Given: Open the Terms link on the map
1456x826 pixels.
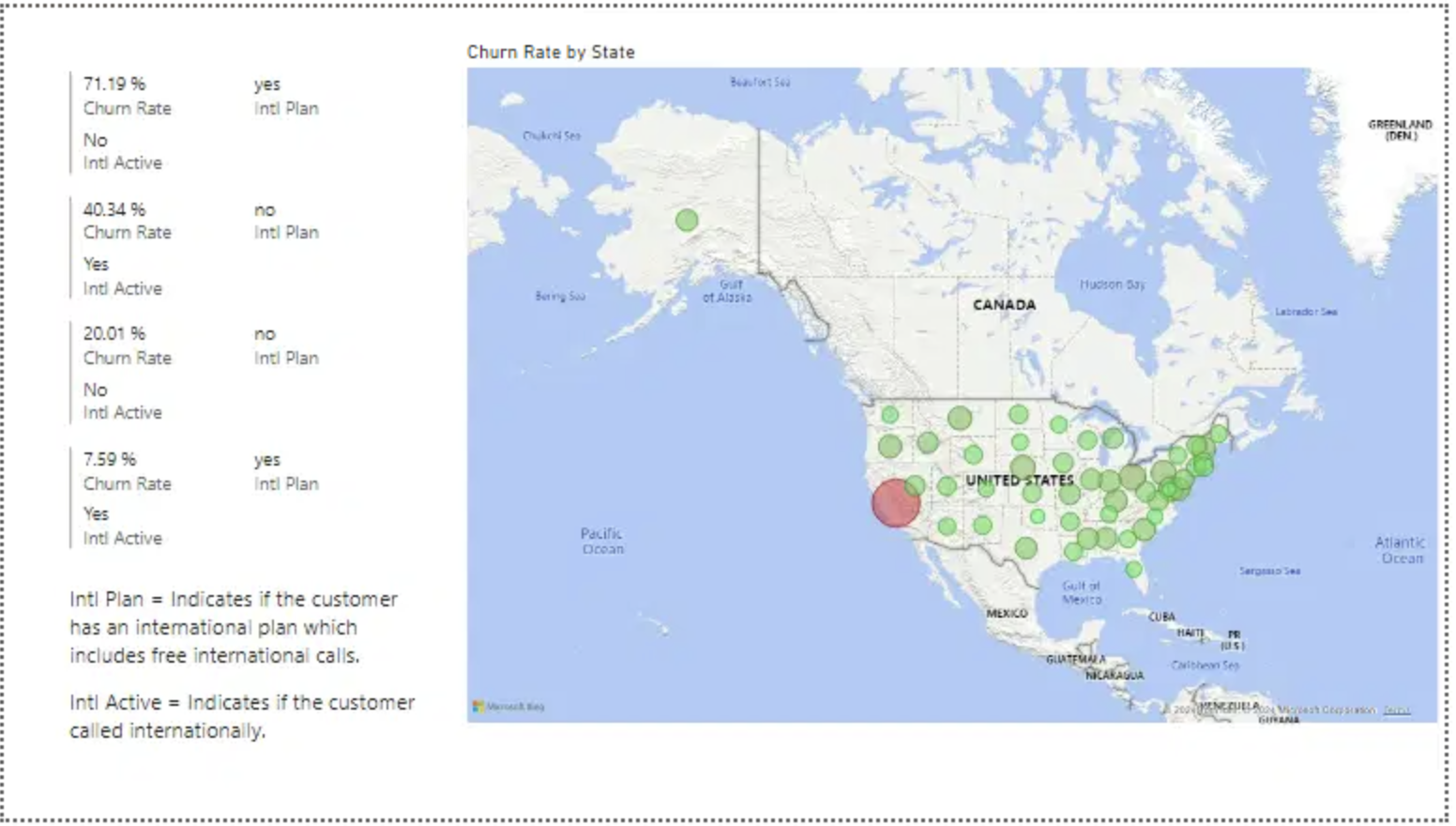Looking at the screenshot, I should [1396, 710].
